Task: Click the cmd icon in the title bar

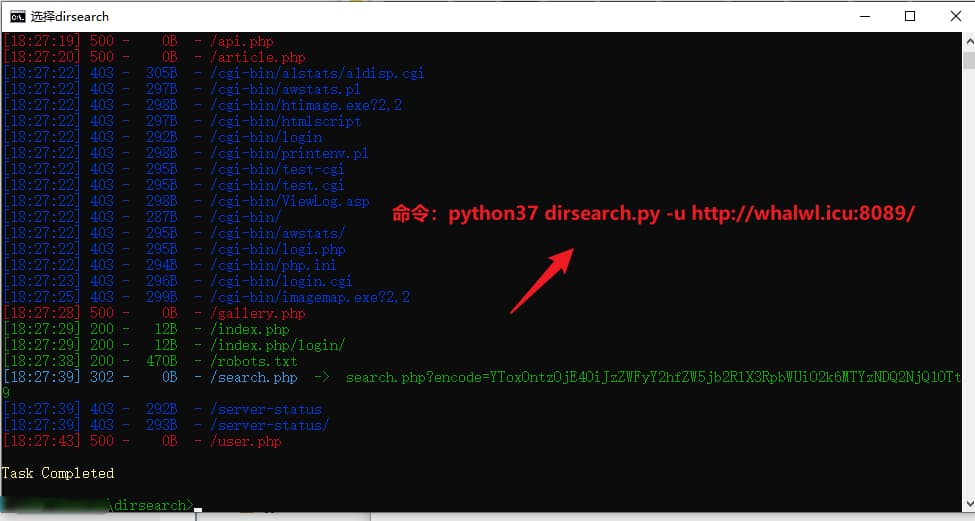Action: [17, 16]
